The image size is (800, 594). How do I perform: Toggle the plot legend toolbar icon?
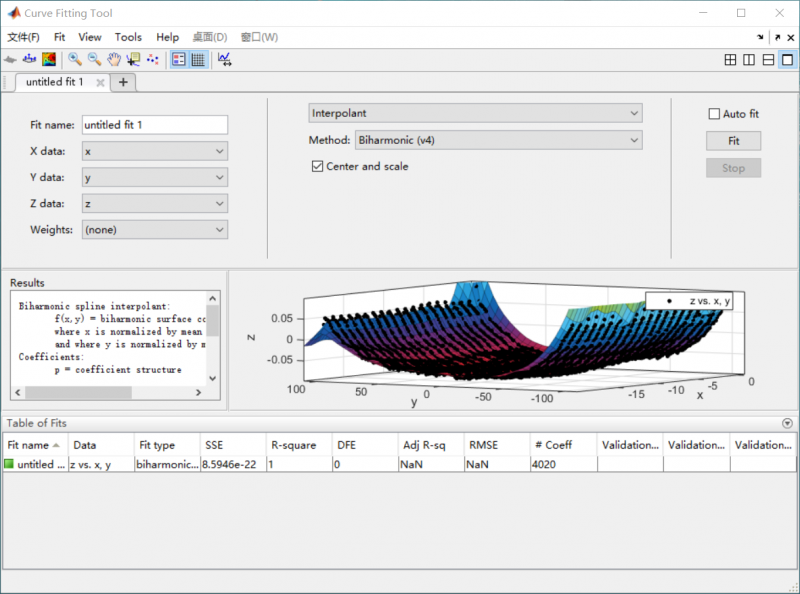(179, 60)
